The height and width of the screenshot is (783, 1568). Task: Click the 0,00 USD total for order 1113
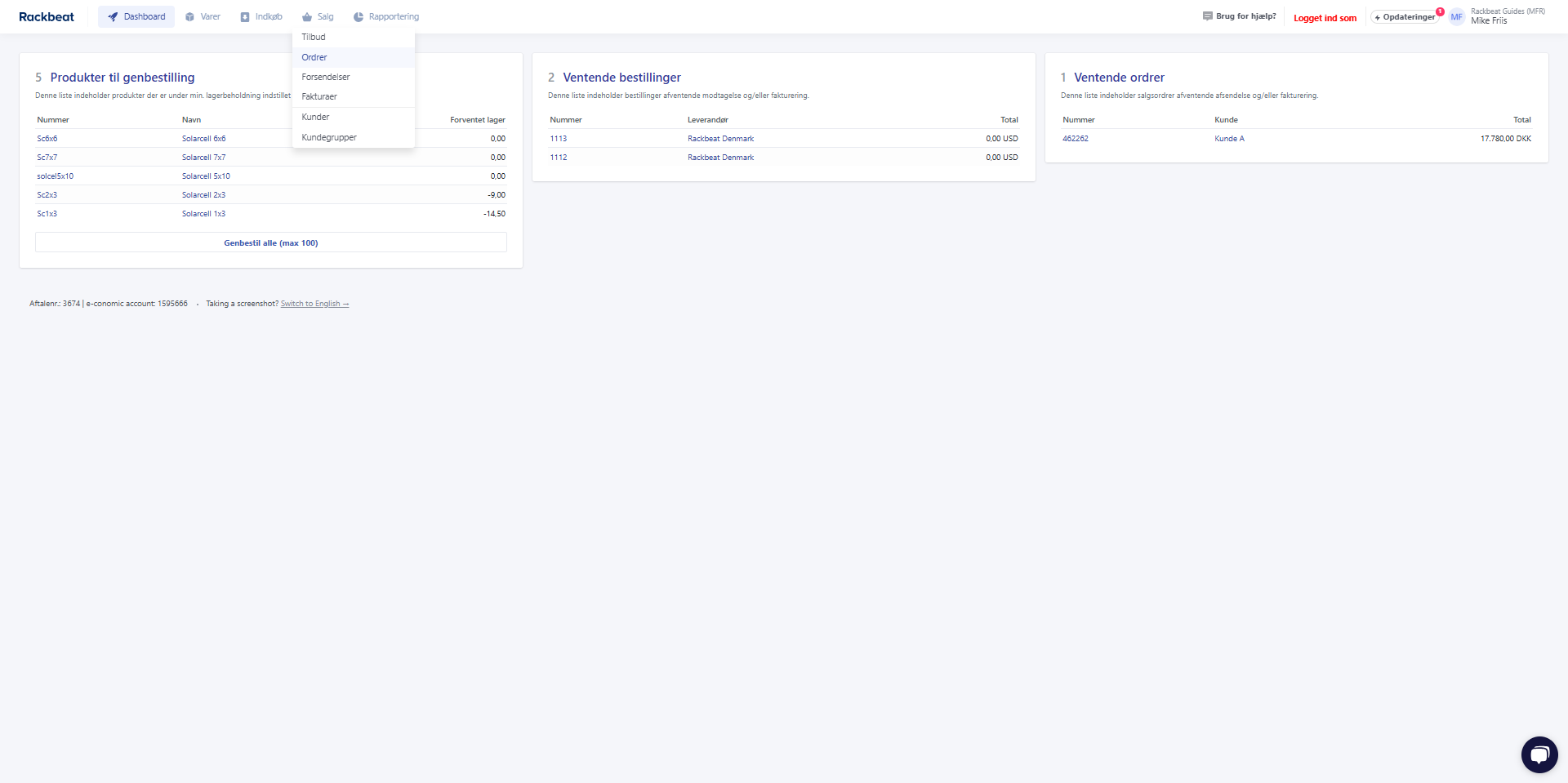(x=1002, y=139)
